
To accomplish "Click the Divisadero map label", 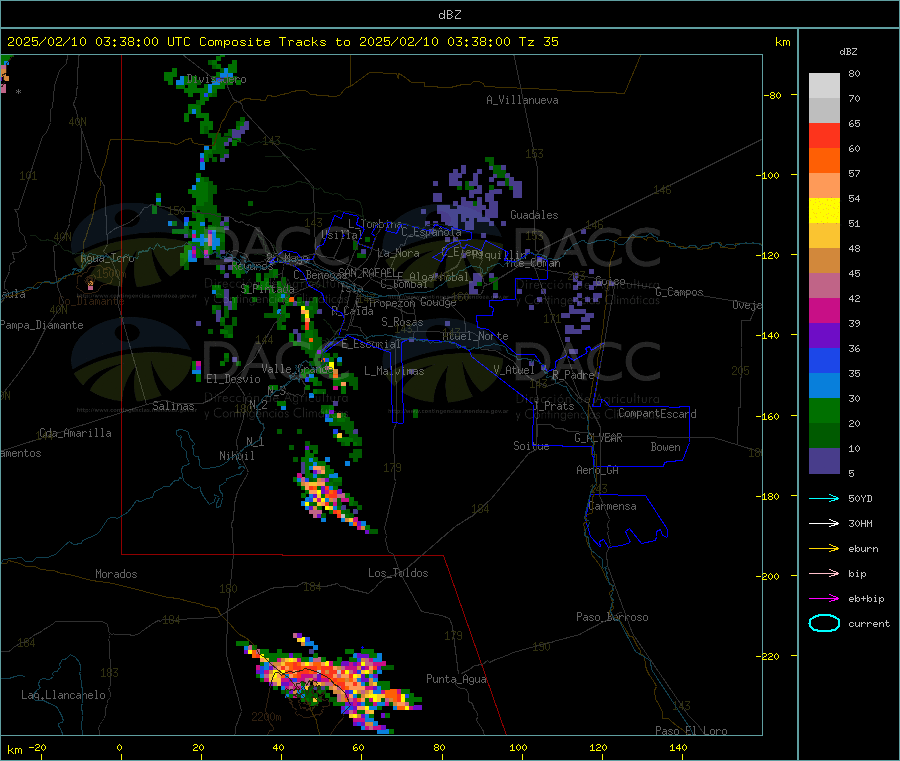I will [x=216, y=79].
